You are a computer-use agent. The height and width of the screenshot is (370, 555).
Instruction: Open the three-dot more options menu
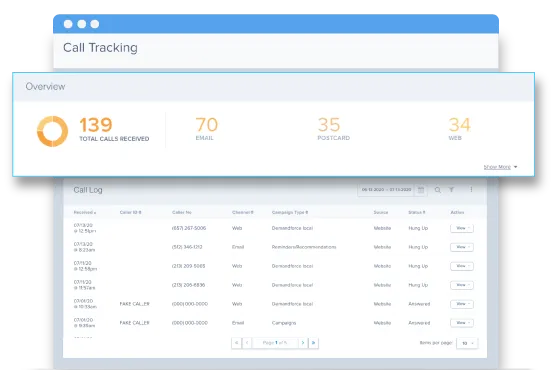pyautogui.click(x=471, y=189)
